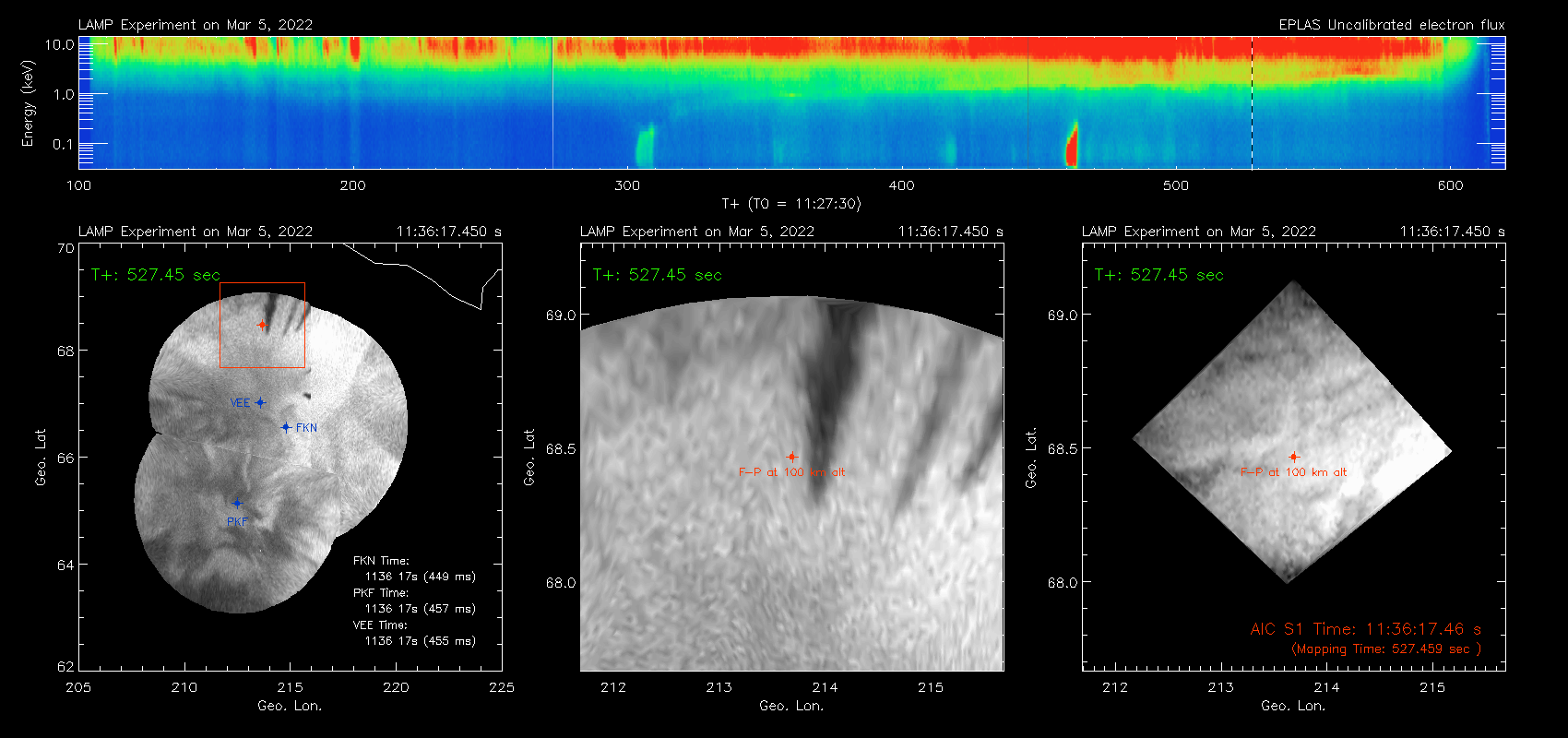
Task: Click left map's '11:36:17.450 s' timestamp
Action: coord(449,232)
